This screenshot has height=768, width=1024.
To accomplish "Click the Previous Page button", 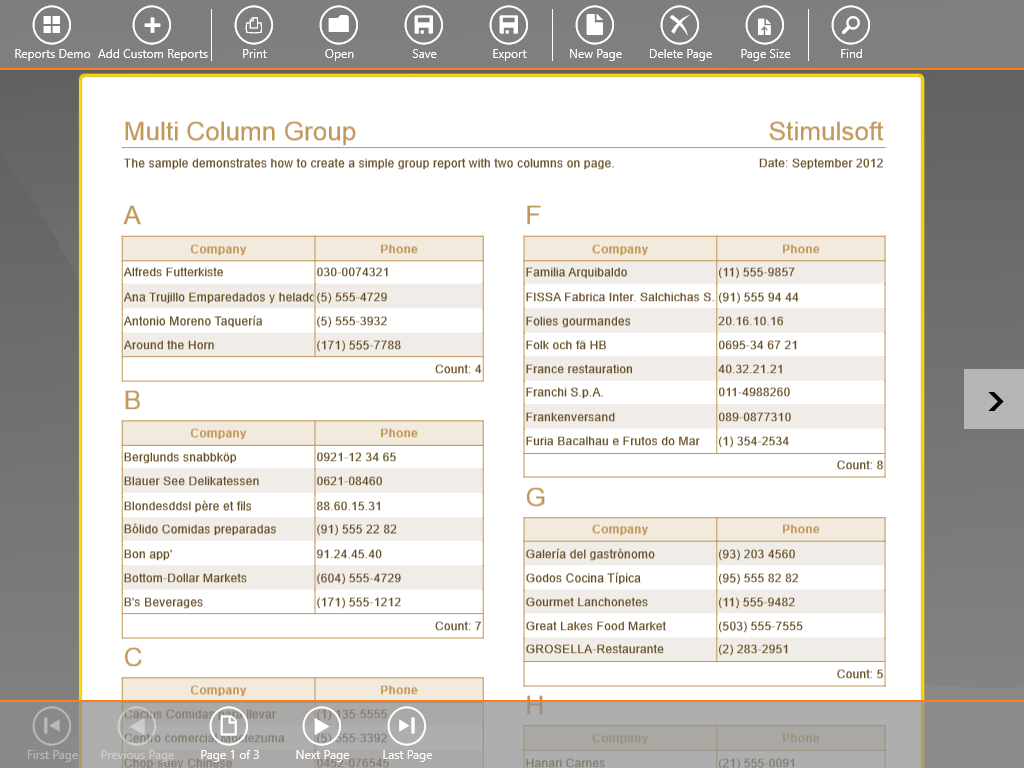I will (137, 726).
